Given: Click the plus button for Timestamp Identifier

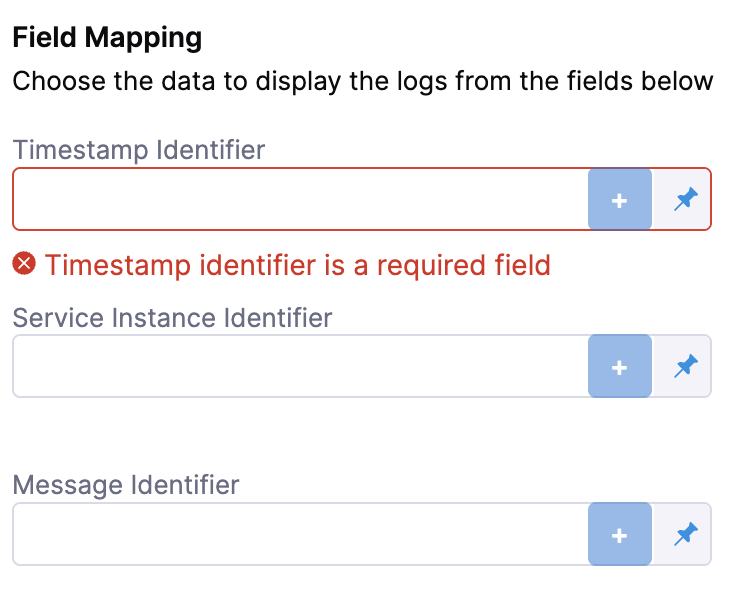Looking at the screenshot, I should (619, 200).
